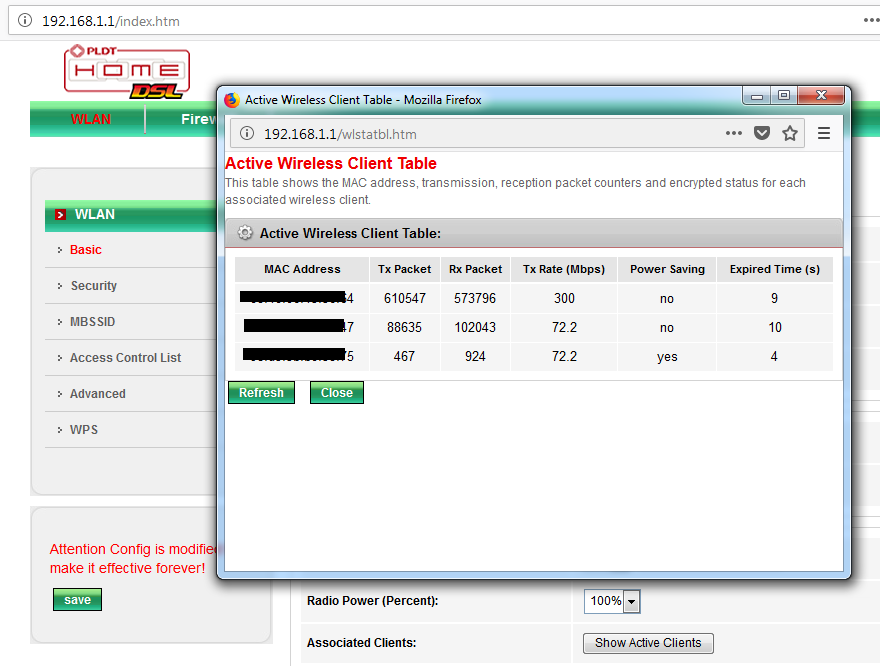880x666 pixels.
Task: Select Firewall tab in top navigation
Action: click(199, 119)
